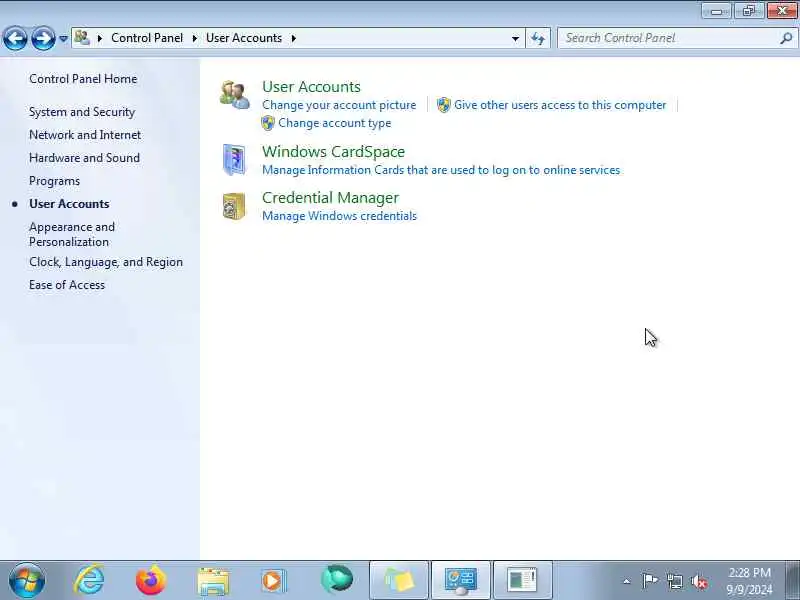800x600 pixels.
Task: Open Network and Internet category
Action: click(85, 135)
